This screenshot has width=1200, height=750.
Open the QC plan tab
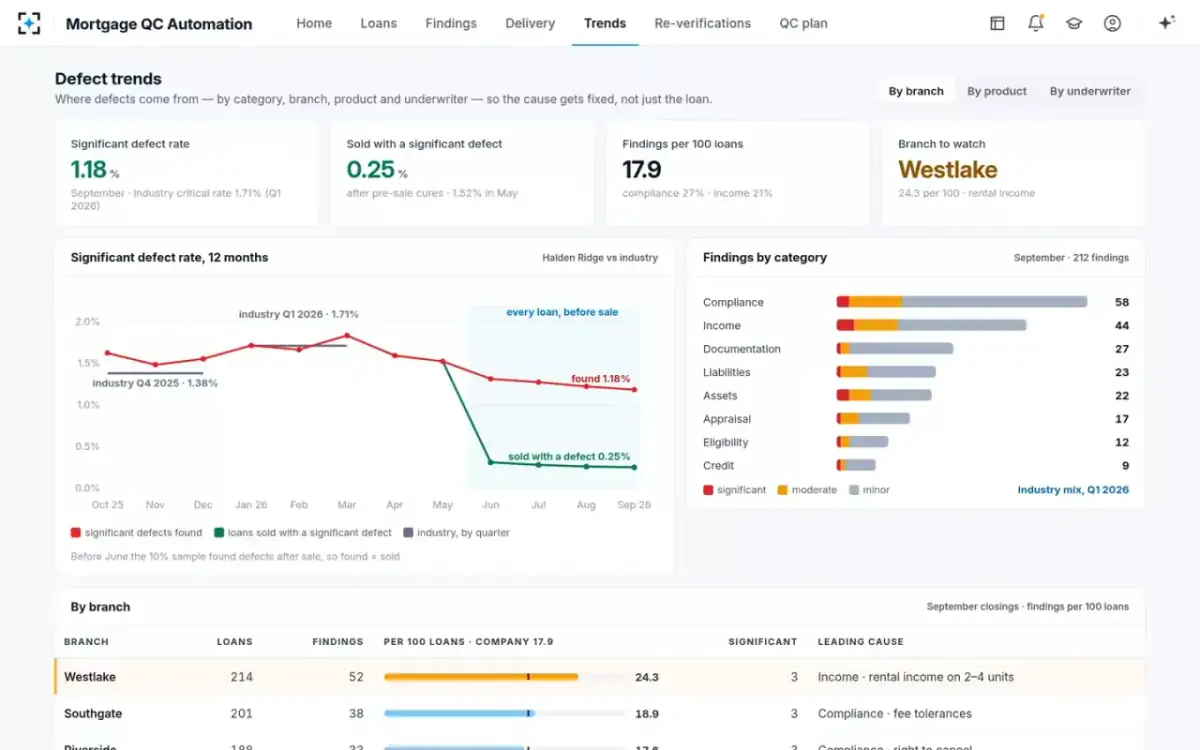pyautogui.click(x=804, y=23)
